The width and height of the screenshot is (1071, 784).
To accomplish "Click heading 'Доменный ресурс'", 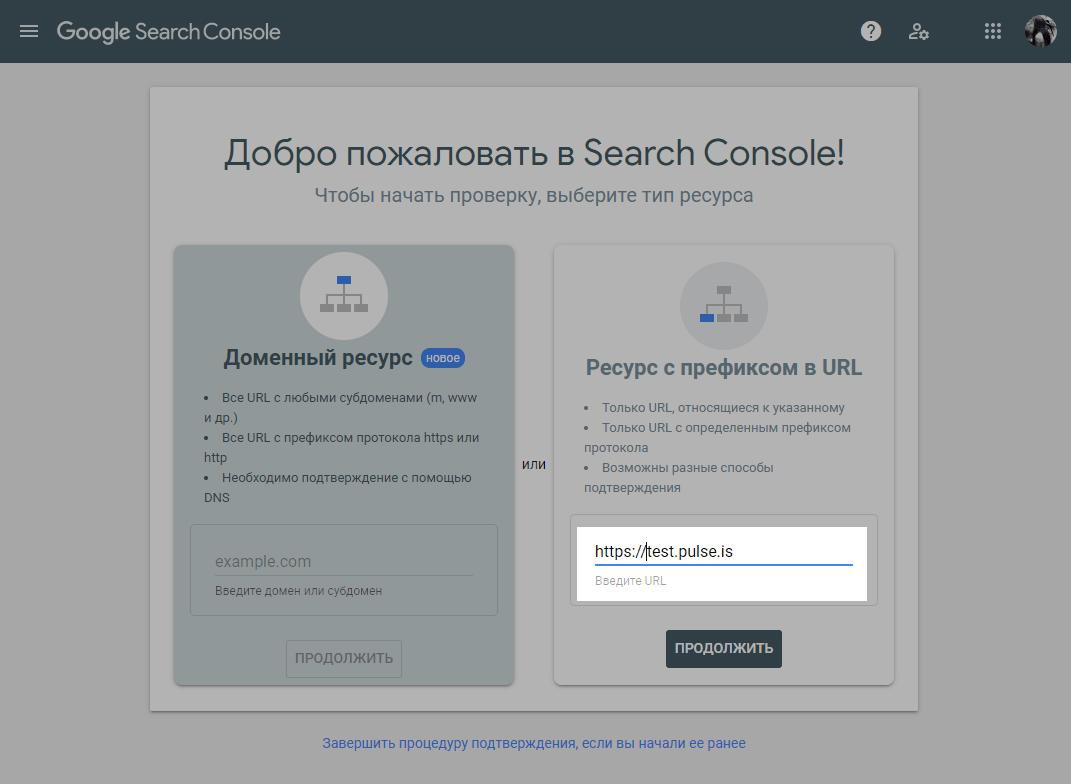I will [x=318, y=358].
